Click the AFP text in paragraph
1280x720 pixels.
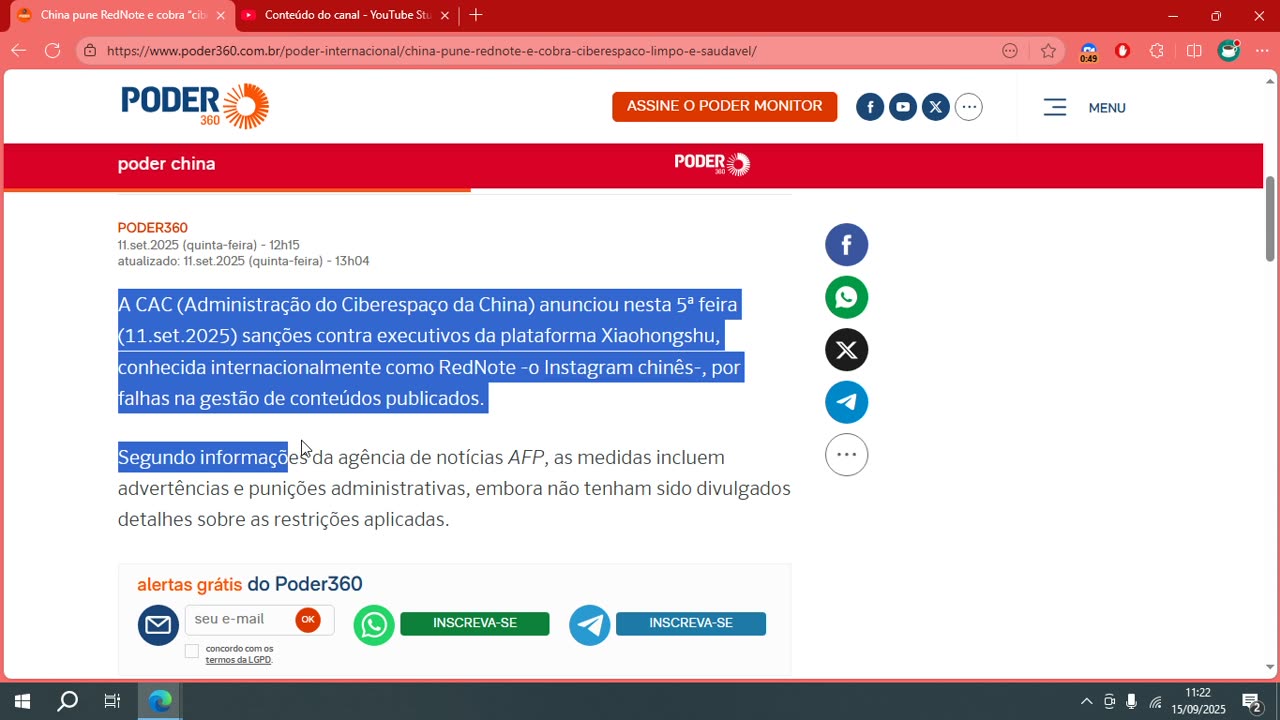[526, 457]
